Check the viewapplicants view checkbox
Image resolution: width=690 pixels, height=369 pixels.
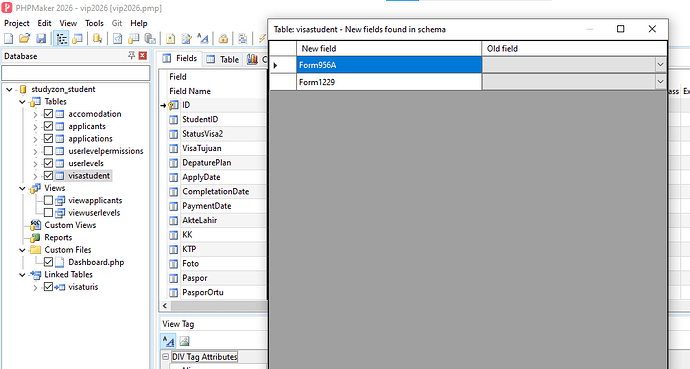click(48, 200)
